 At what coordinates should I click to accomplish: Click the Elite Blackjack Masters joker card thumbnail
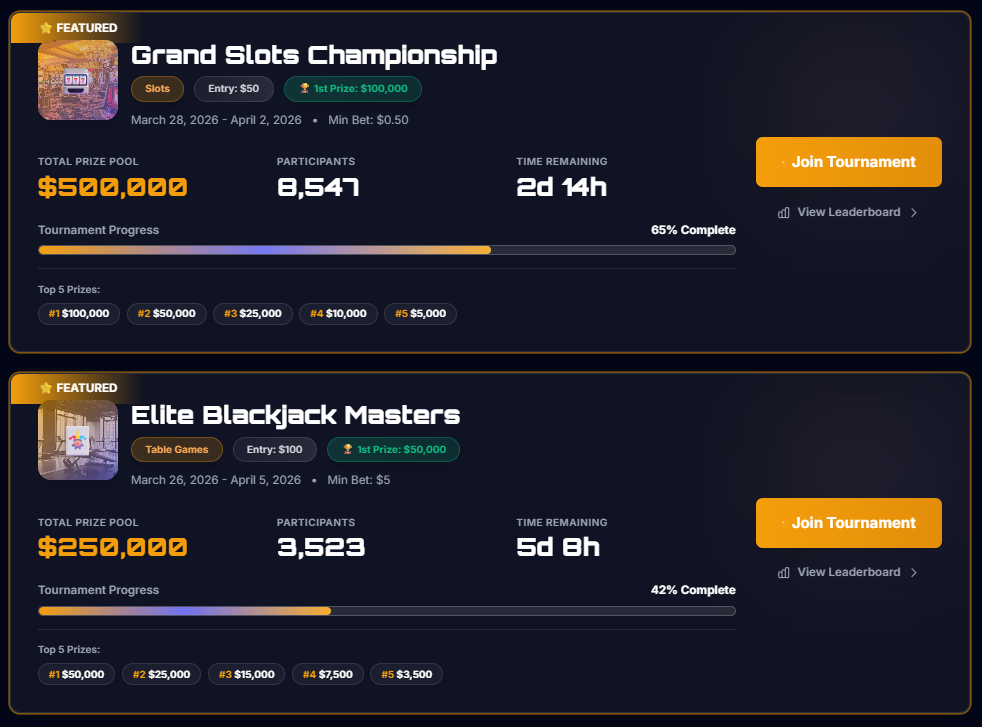[x=78, y=440]
